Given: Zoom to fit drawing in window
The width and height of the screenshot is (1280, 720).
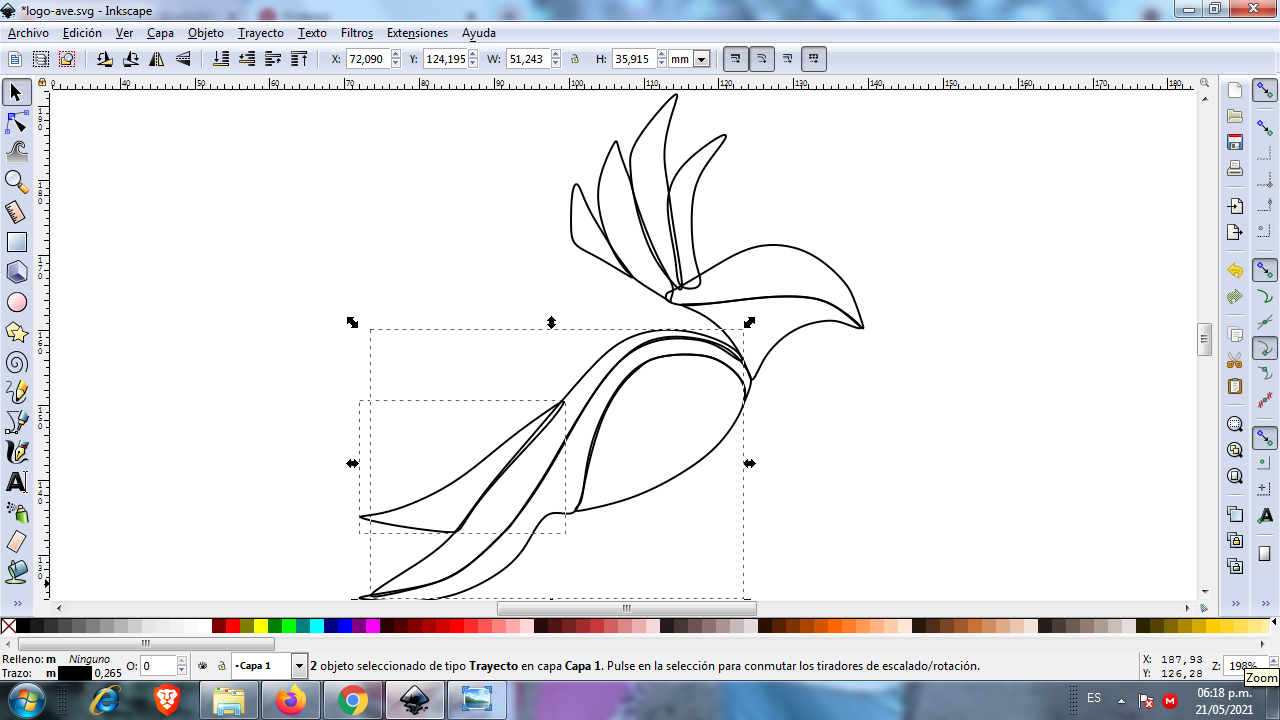Looking at the screenshot, I should pyautogui.click(x=1235, y=450).
